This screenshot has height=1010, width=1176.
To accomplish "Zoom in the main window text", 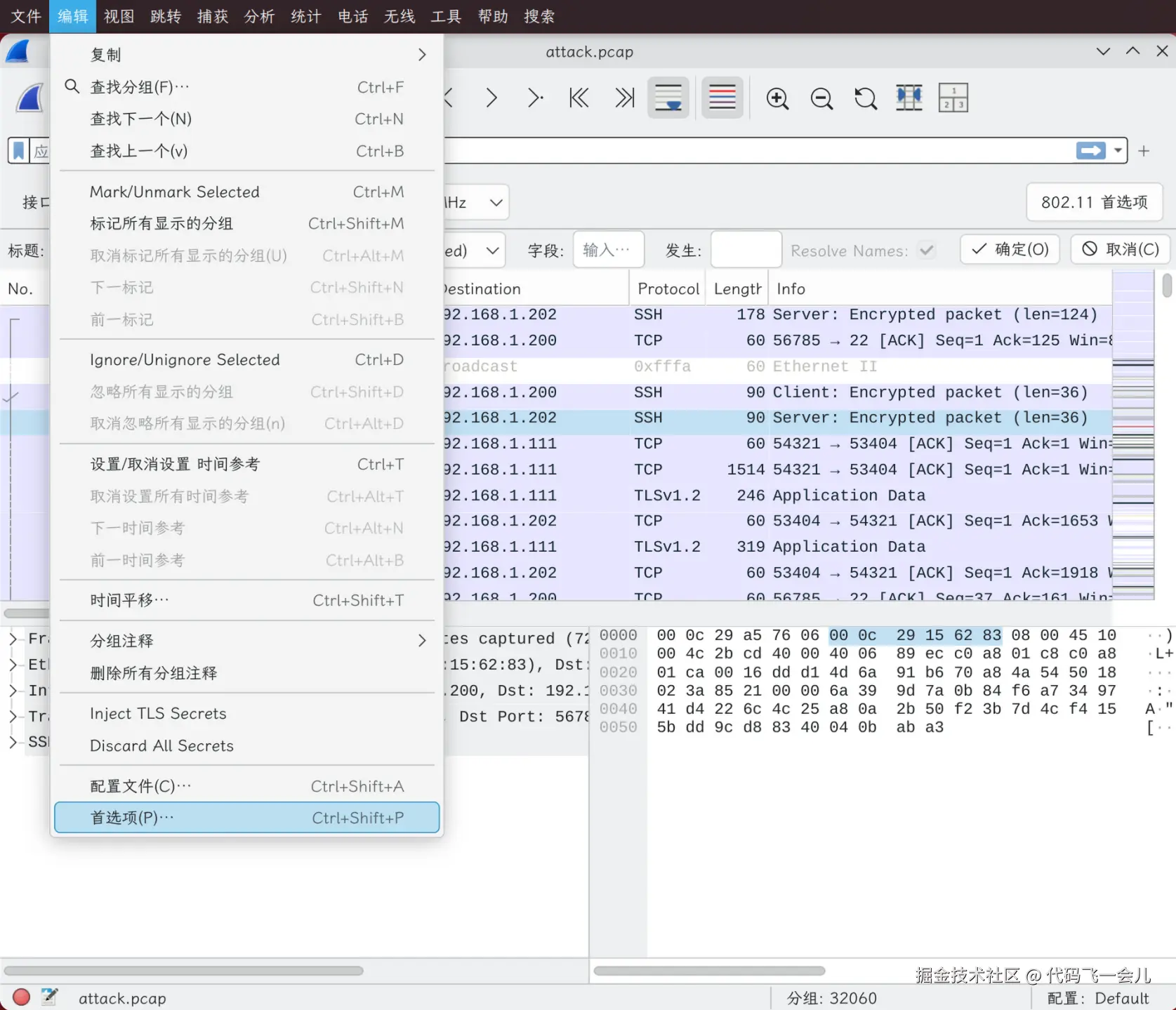I will (x=777, y=98).
